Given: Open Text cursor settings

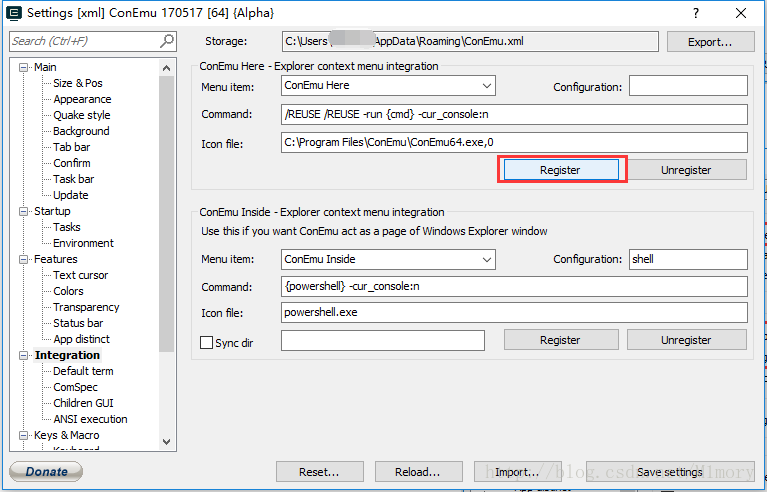Looking at the screenshot, I should 80,275.
